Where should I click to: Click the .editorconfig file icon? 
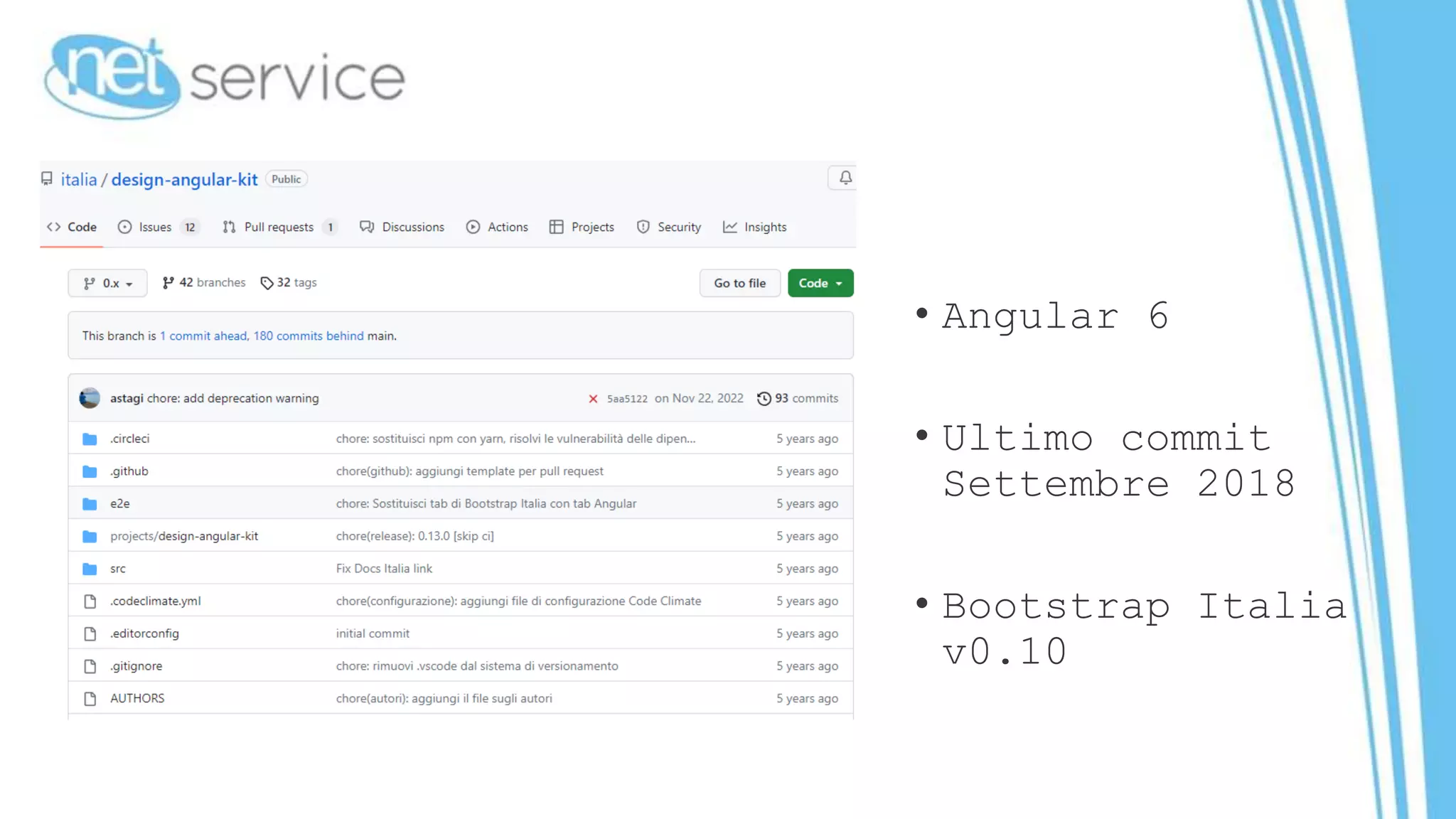point(90,633)
